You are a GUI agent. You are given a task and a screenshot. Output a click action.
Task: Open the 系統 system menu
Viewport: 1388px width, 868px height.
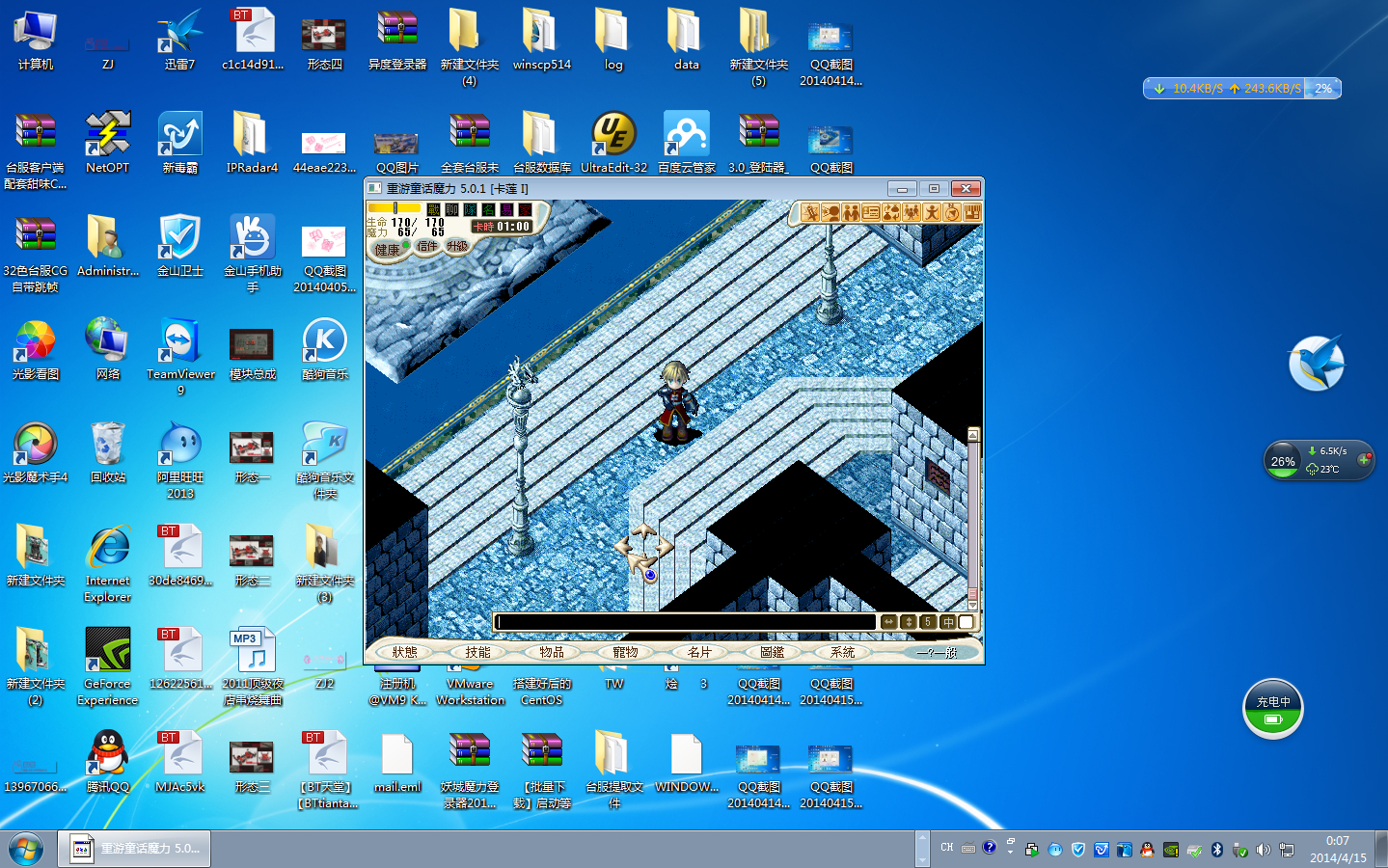(843, 653)
